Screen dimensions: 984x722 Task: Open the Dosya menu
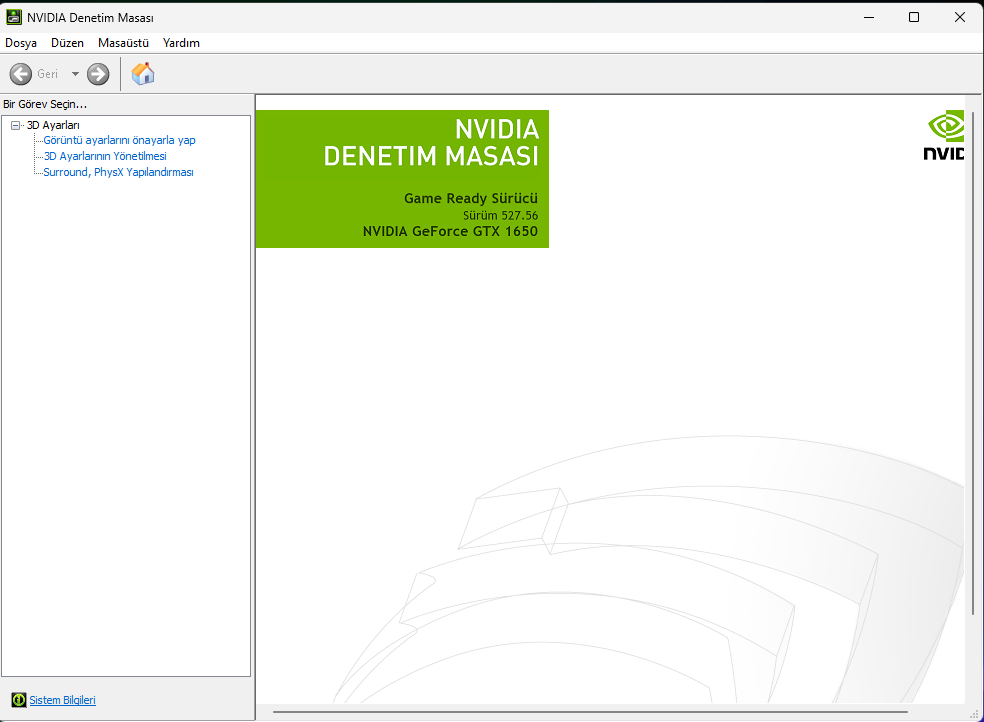21,43
